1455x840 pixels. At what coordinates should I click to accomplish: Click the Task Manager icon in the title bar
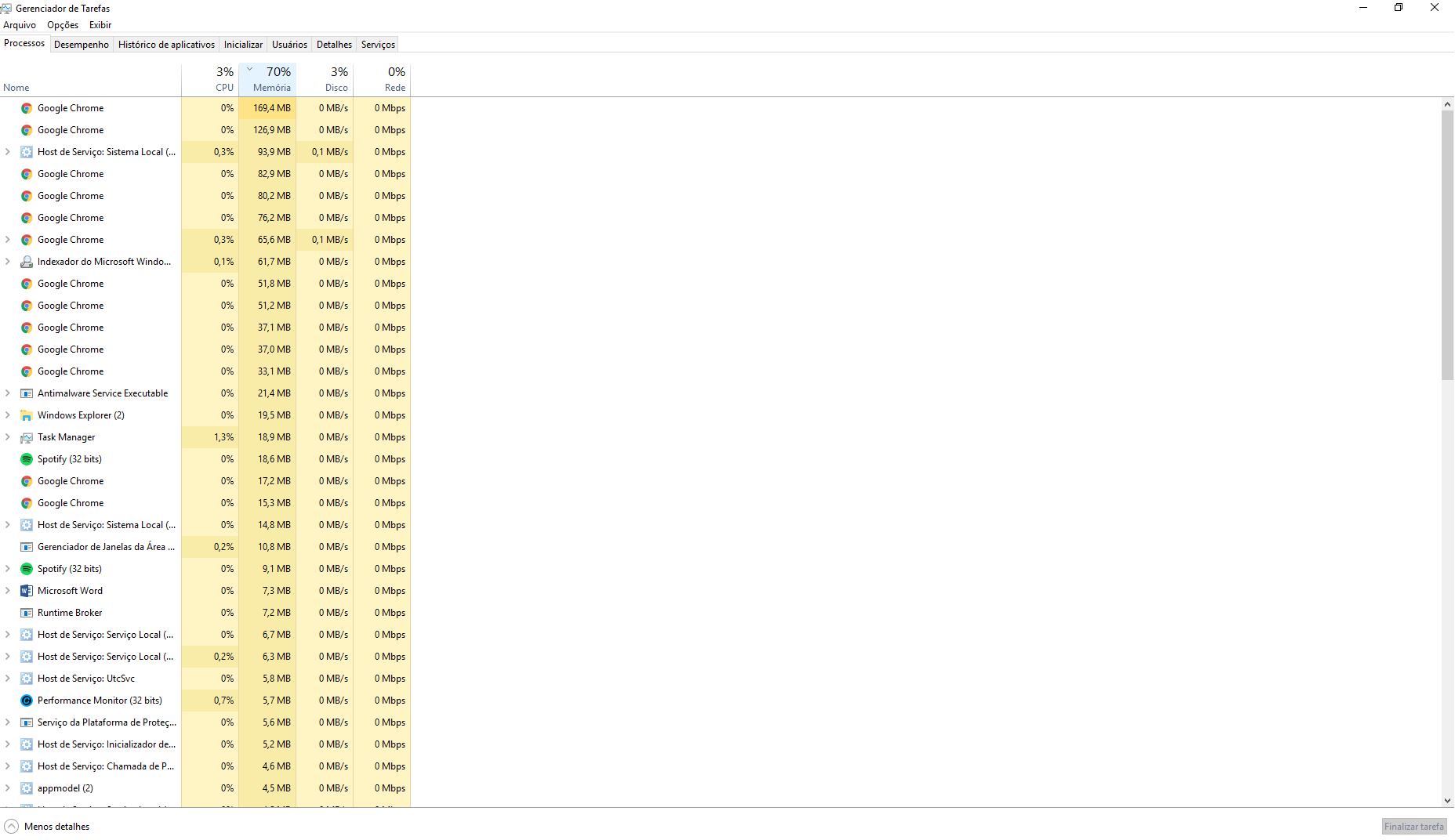(x=6, y=9)
